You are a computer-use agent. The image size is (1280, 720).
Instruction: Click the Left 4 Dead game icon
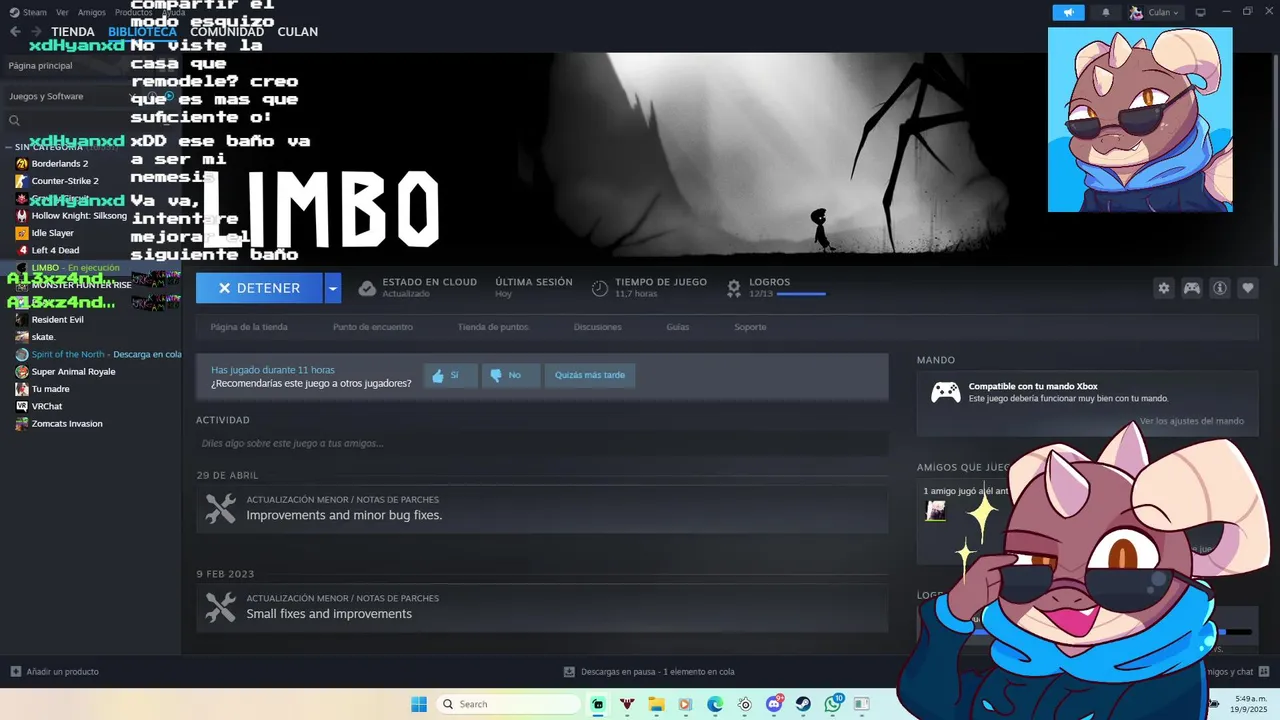[x=22, y=250]
